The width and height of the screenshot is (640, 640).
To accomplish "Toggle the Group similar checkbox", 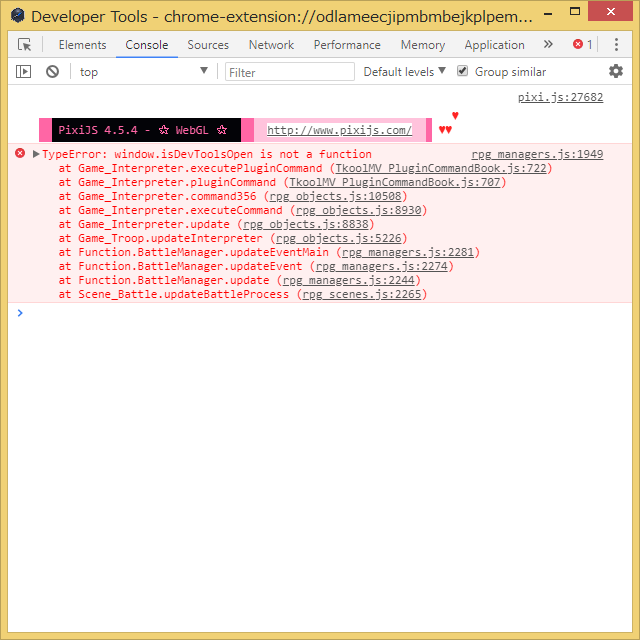I will [462, 71].
